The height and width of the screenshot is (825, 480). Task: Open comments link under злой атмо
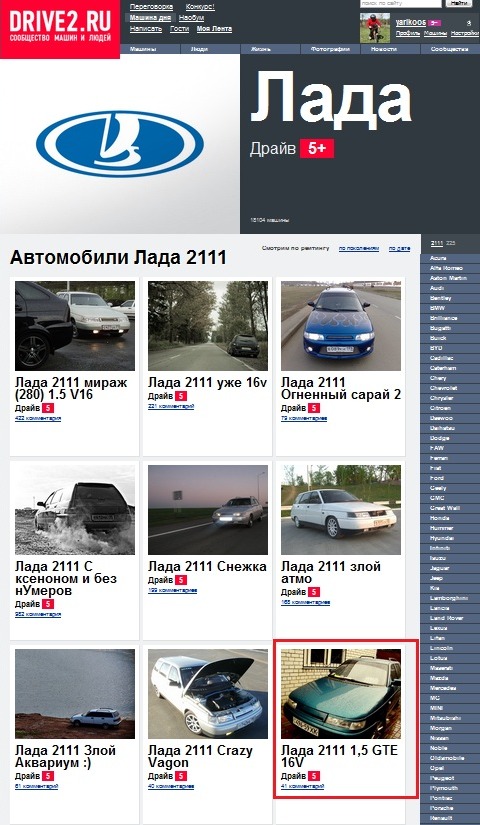(305, 602)
